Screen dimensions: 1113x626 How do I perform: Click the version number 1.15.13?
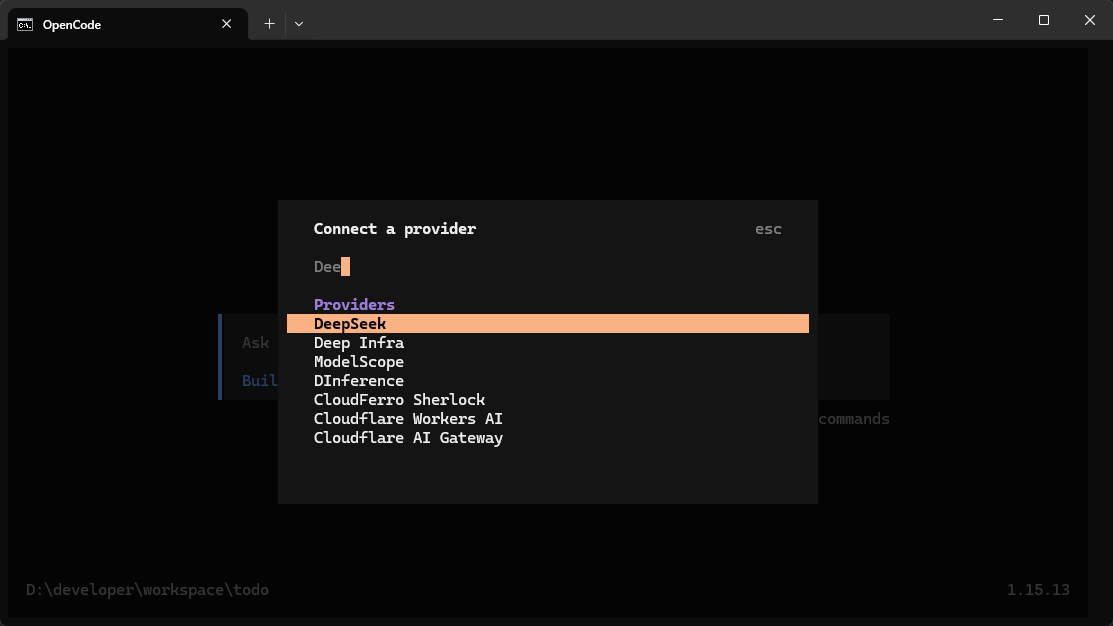[1038, 590]
